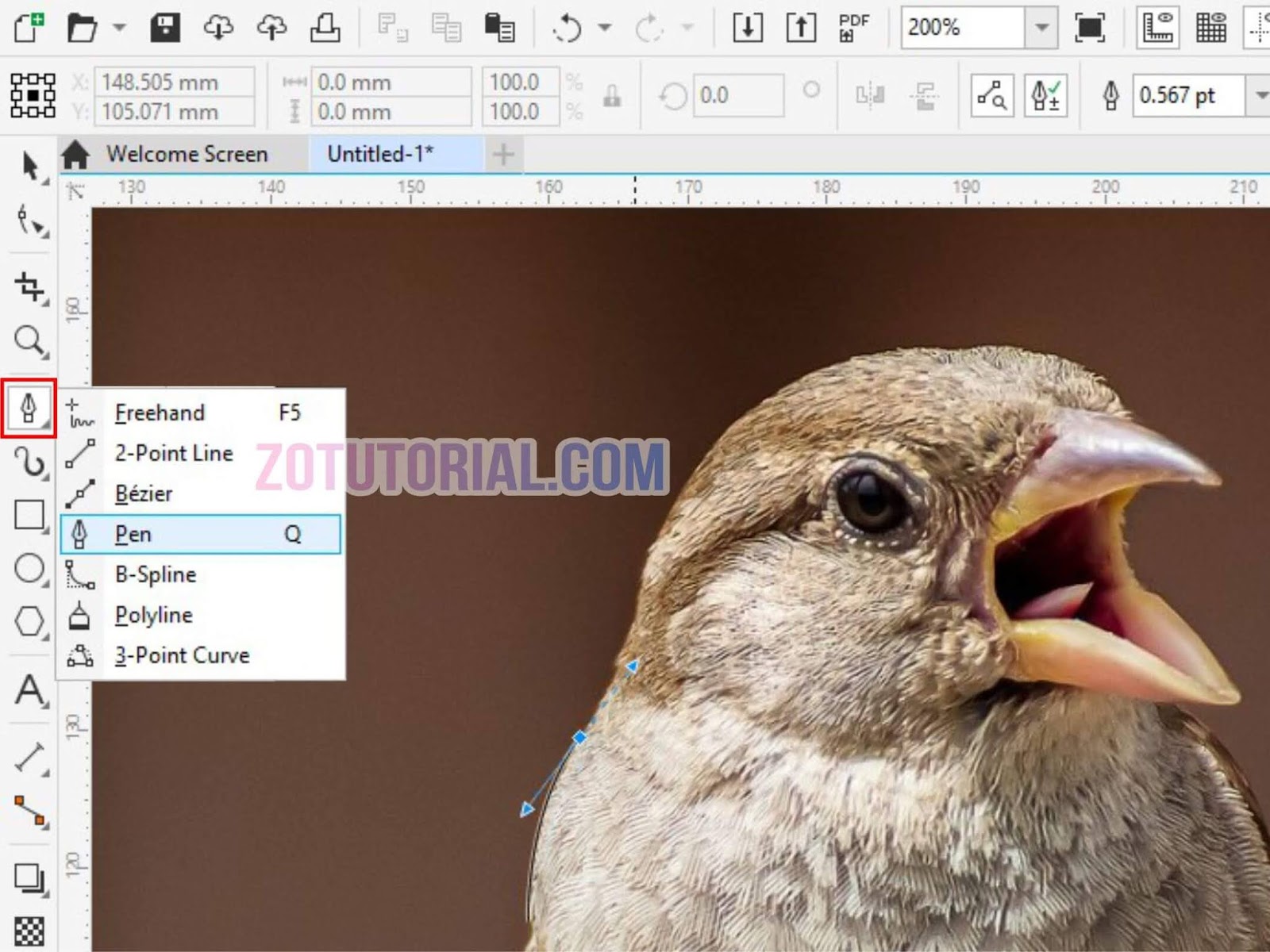Select the Drop Shadow tool

tap(30, 879)
